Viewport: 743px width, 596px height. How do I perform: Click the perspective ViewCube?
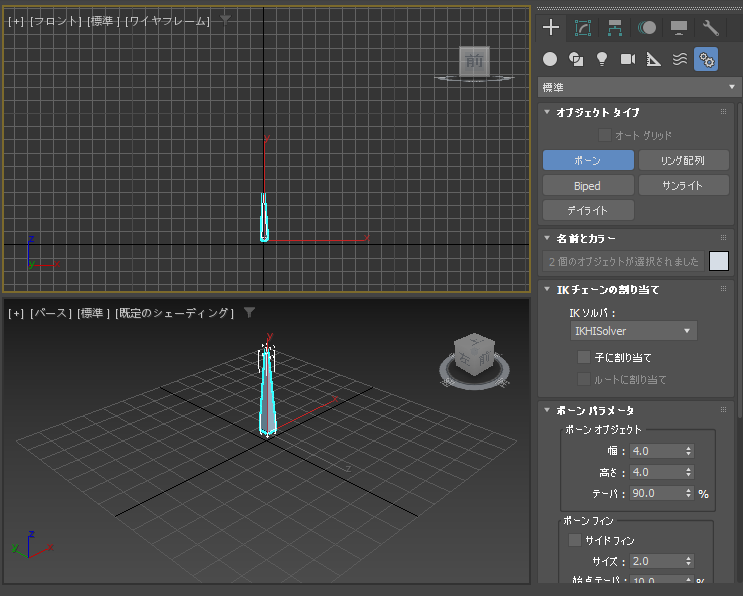coord(474,355)
